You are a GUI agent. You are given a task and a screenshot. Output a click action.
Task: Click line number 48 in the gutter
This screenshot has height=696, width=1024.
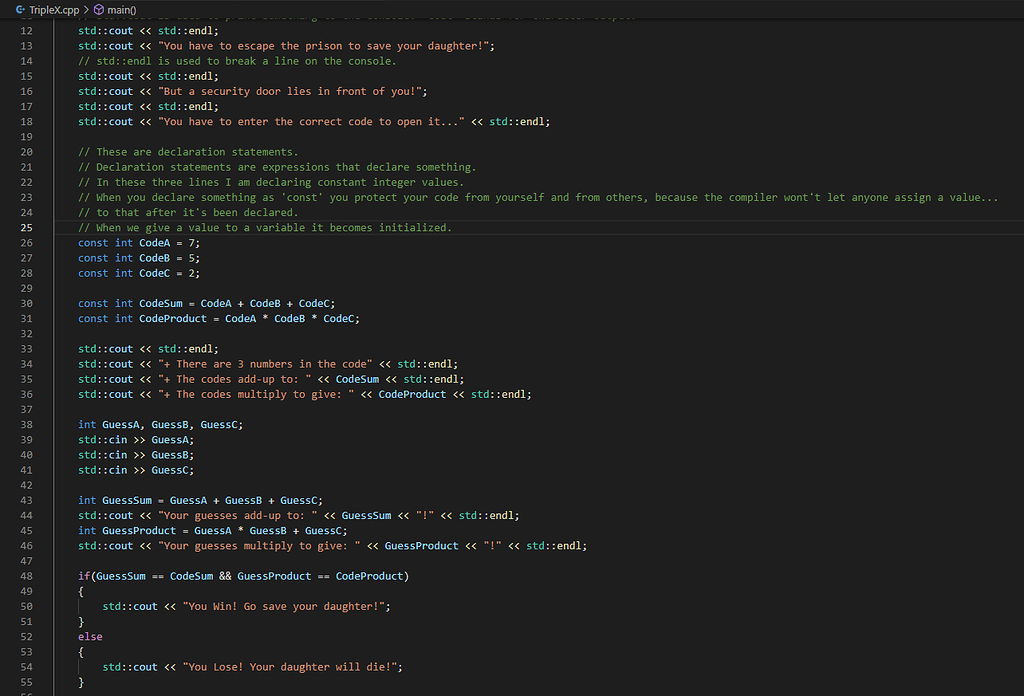coord(26,576)
